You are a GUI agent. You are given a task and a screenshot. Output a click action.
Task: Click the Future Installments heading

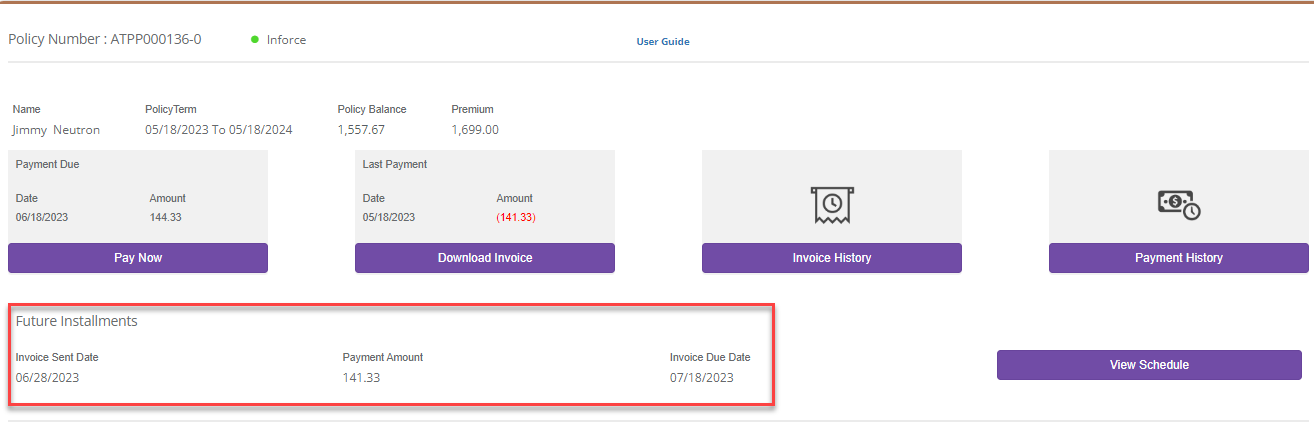77,321
